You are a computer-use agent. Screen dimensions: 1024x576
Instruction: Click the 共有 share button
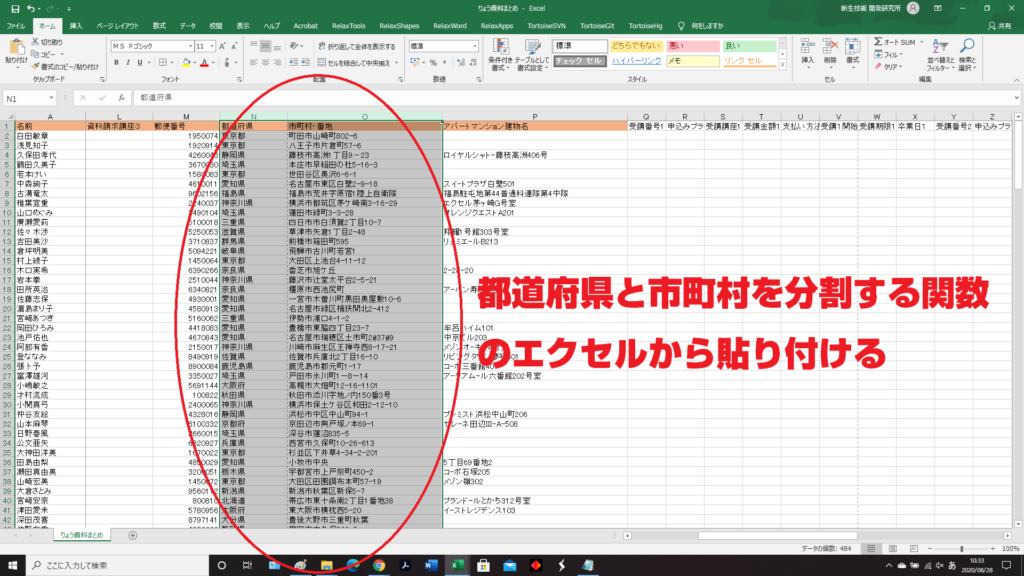click(x=1000, y=24)
